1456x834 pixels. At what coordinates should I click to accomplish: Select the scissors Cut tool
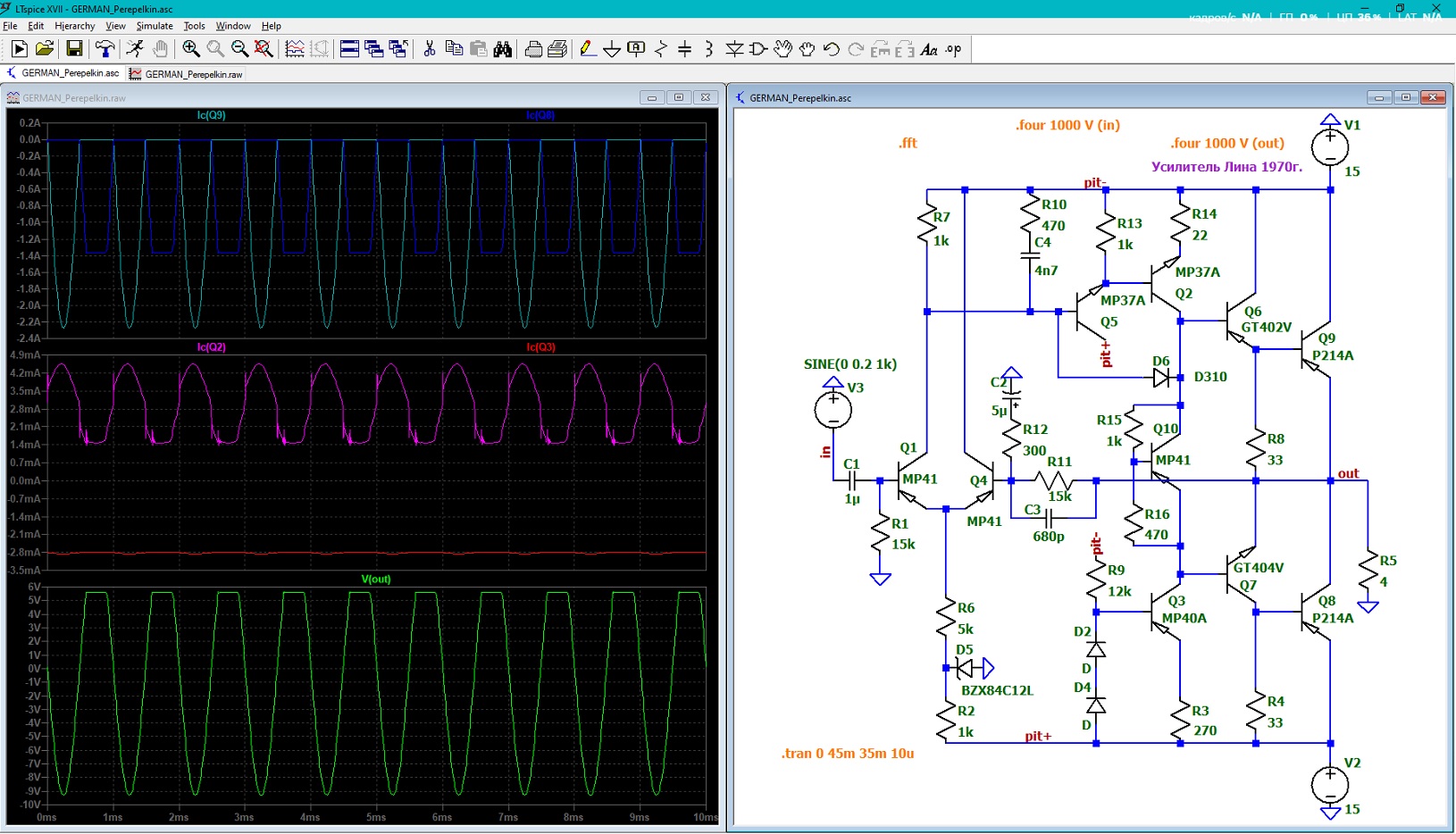point(430,49)
